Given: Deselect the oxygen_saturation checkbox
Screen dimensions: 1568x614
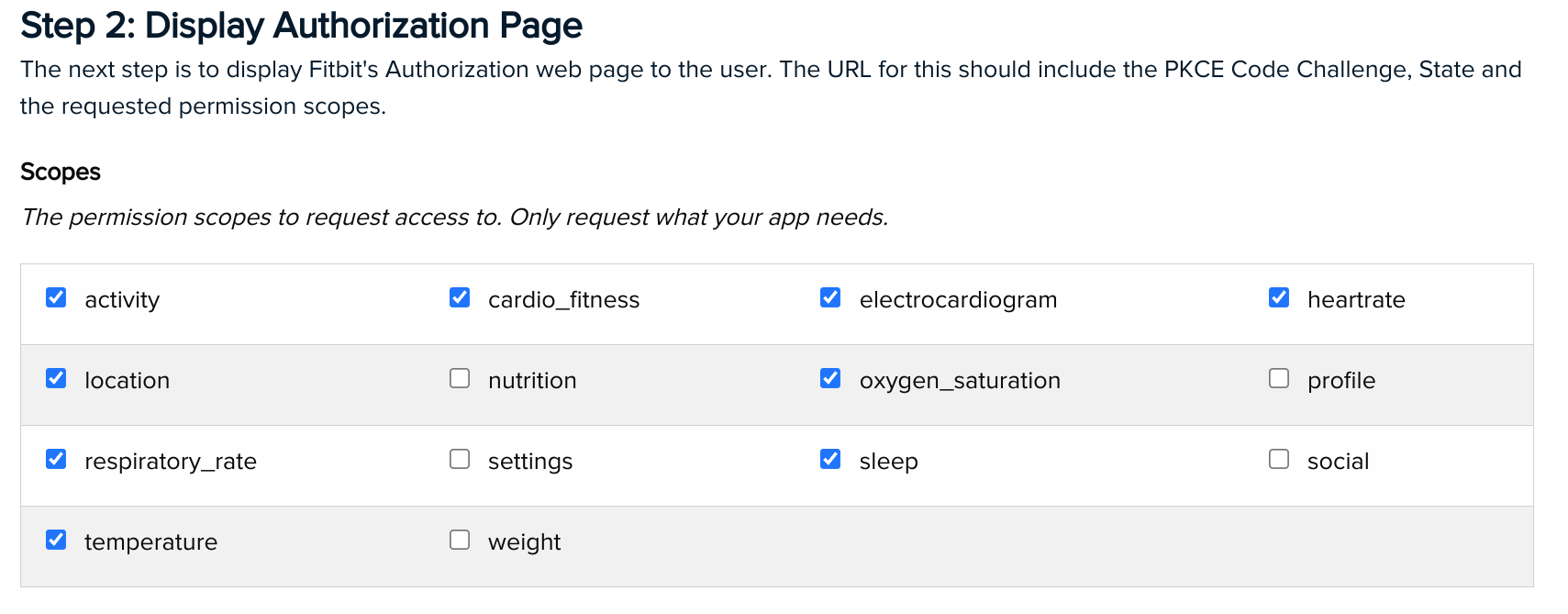Looking at the screenshot, I should coord(830,379).
